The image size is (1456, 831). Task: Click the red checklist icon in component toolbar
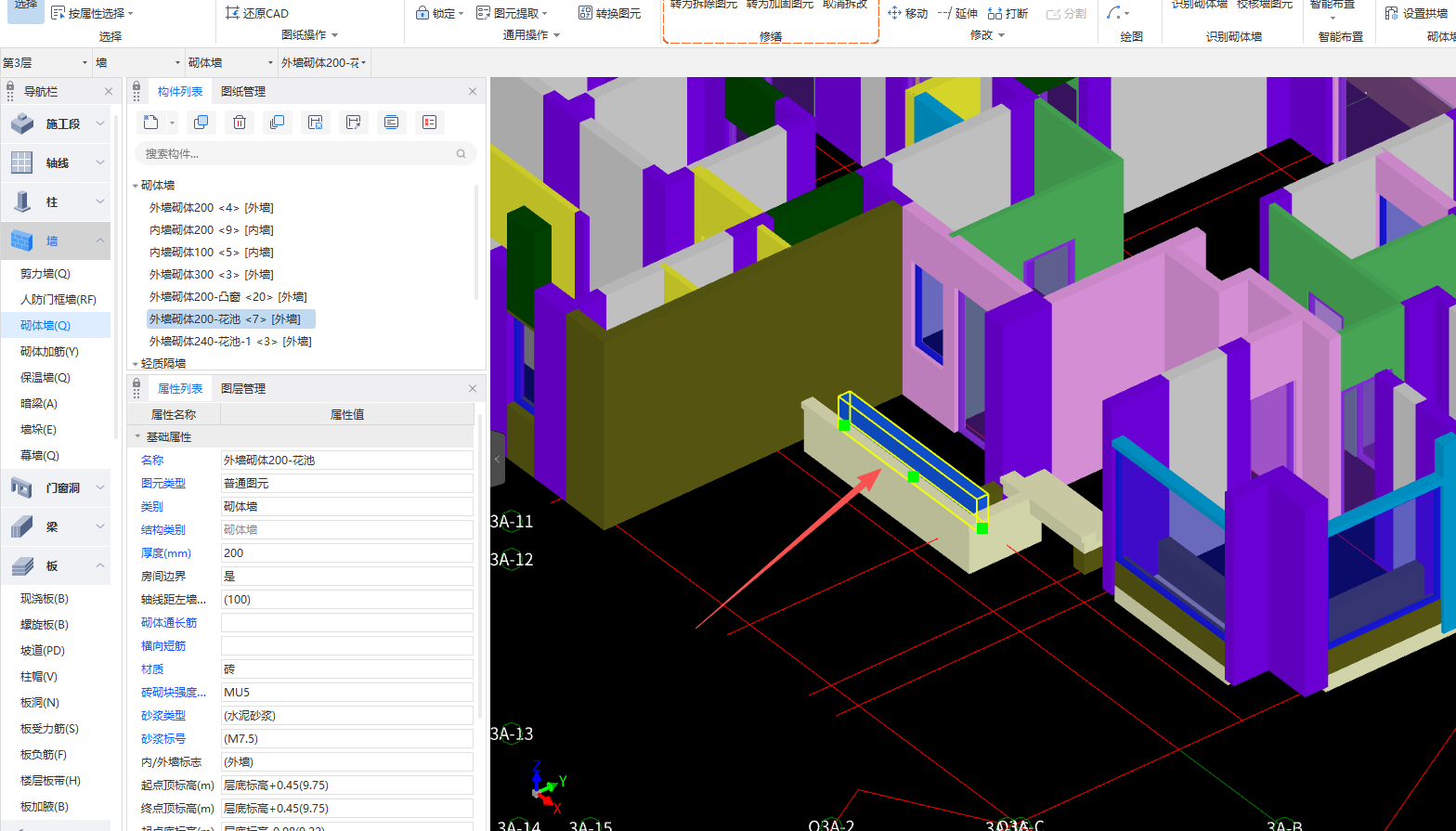click(429, 123)
